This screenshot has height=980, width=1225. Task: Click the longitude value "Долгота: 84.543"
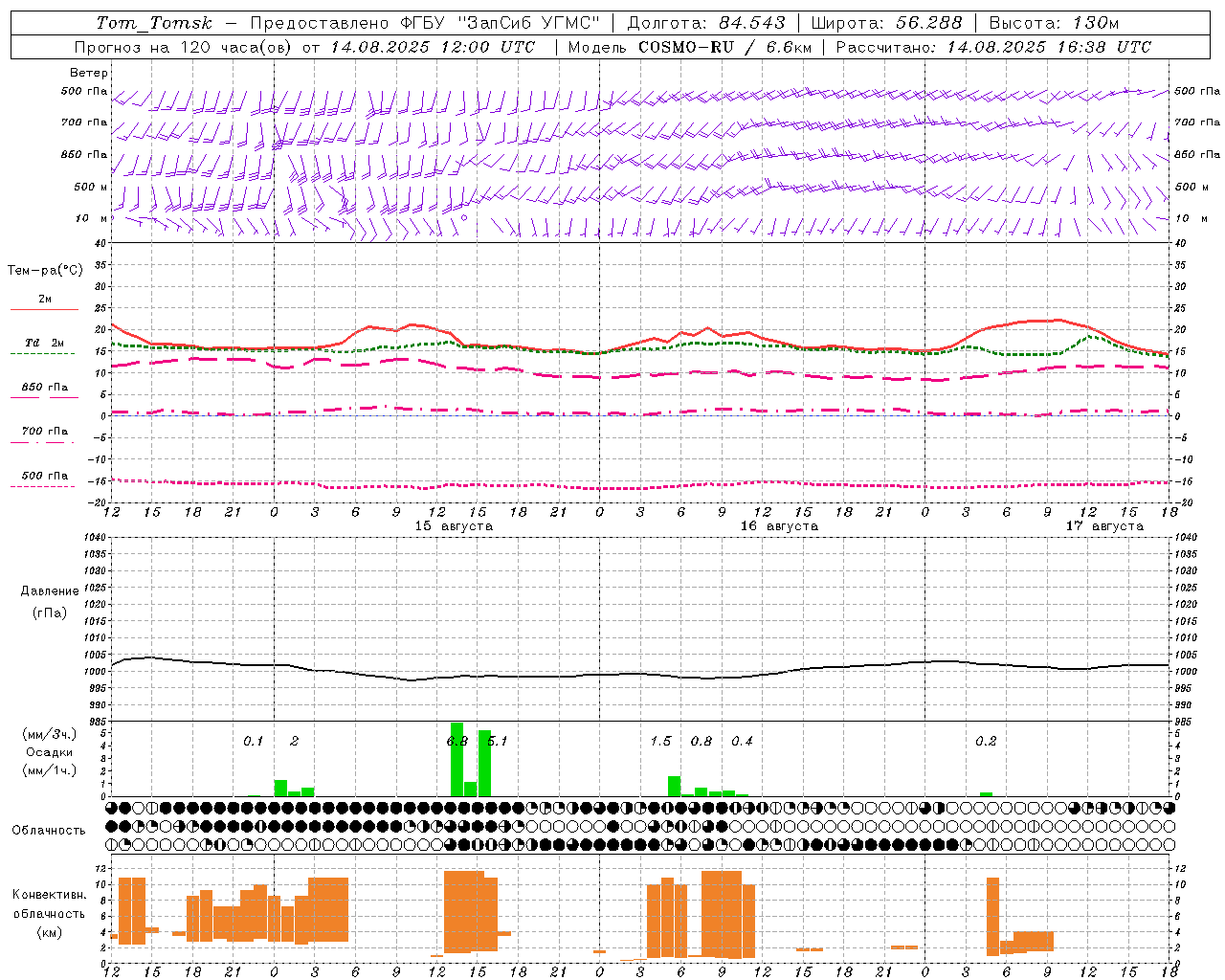click(x=706, y=23)
